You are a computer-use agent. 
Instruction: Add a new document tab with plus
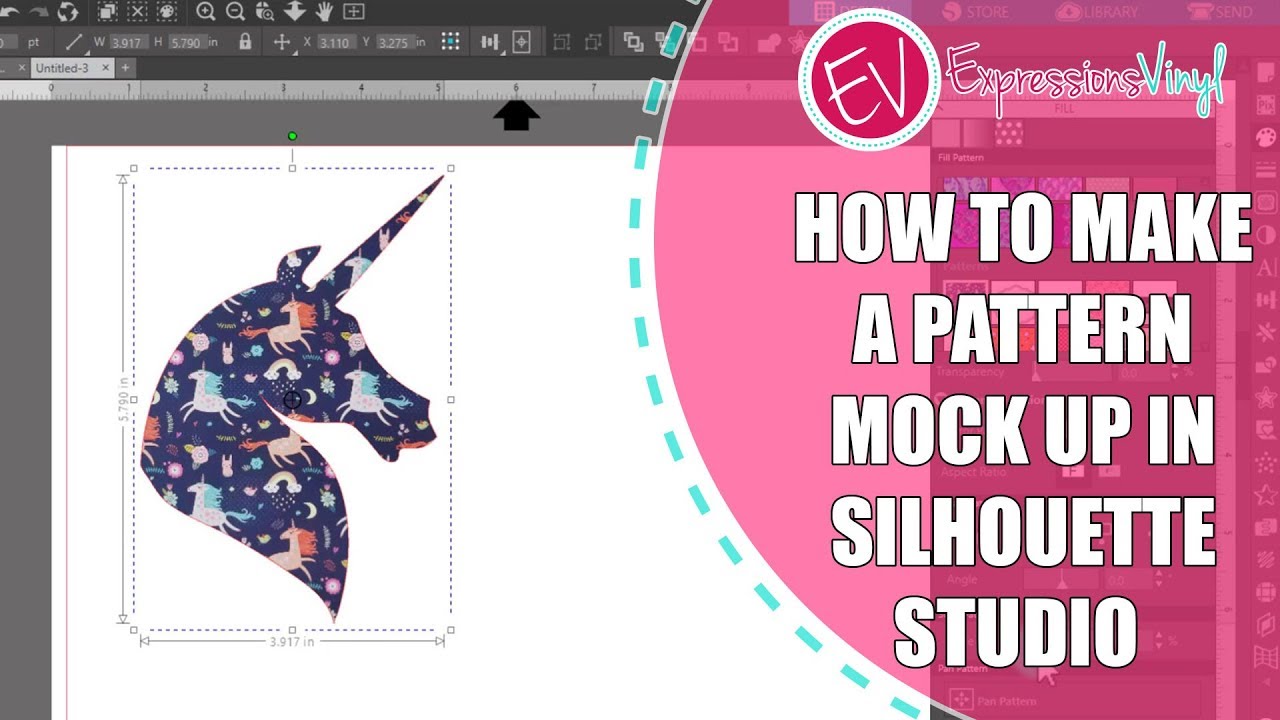126,68
